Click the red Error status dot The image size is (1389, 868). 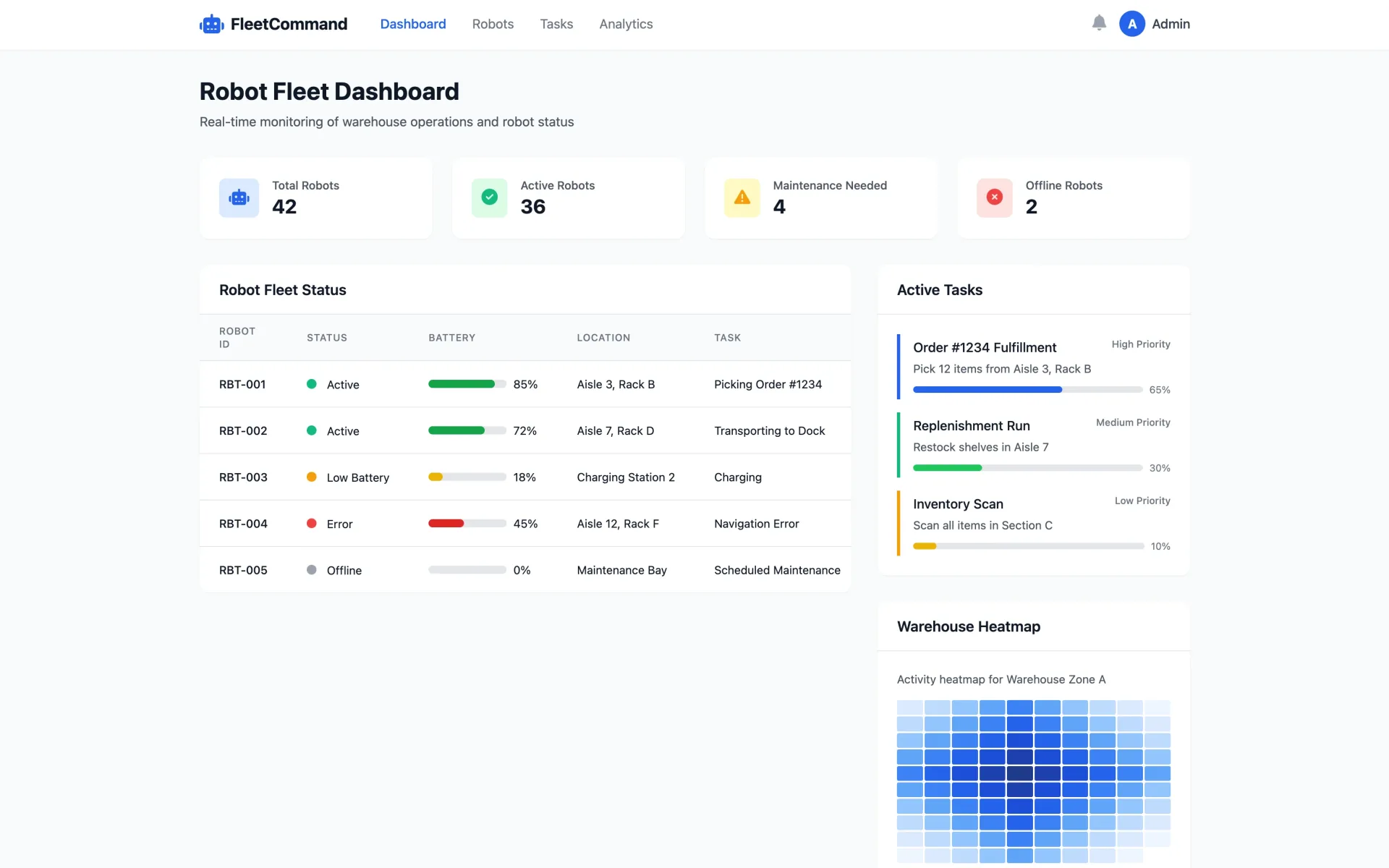coord(312,523)
